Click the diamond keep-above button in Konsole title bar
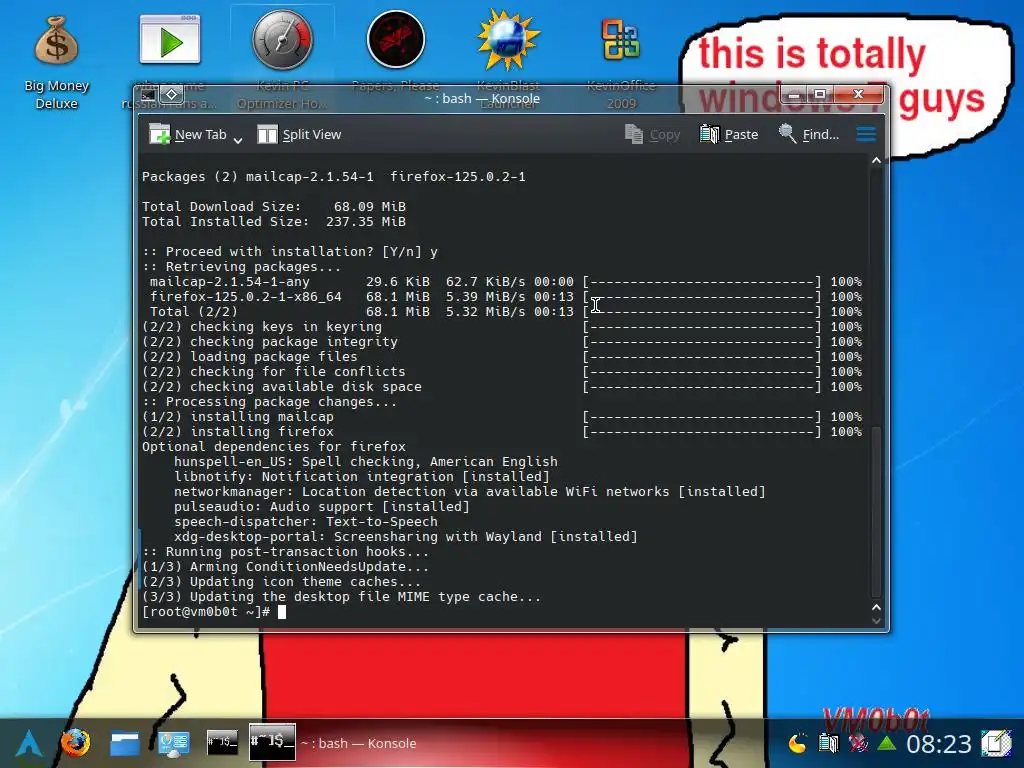1024x768 pixels. click(171, 95)
